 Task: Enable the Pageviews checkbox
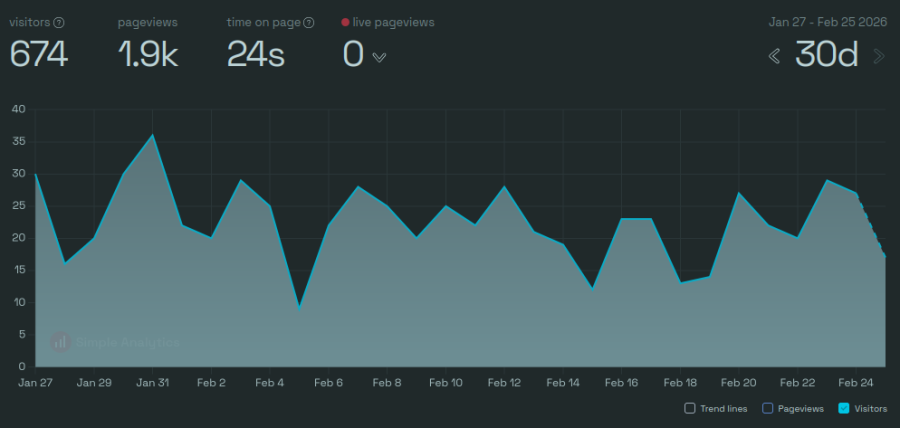point(767,408)
